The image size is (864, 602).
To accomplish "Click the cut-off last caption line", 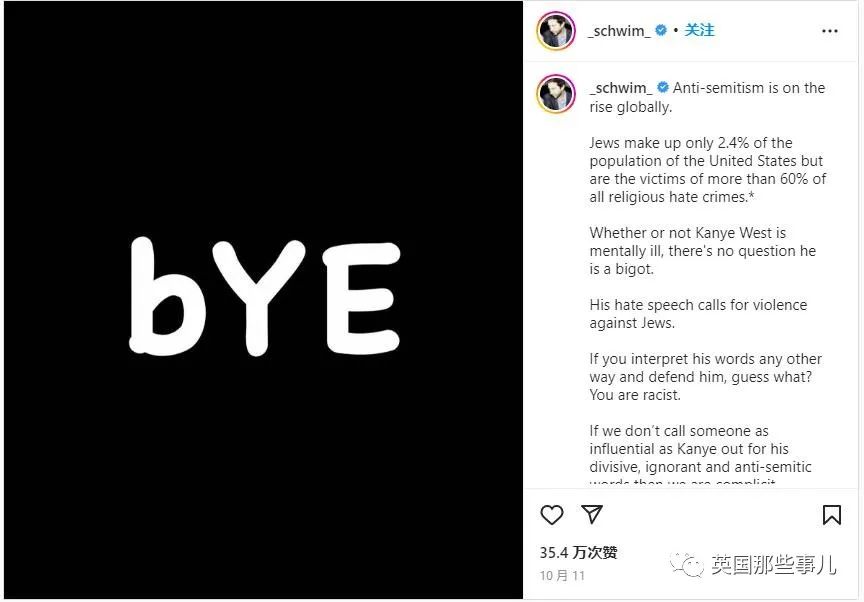I will point(682,482).
